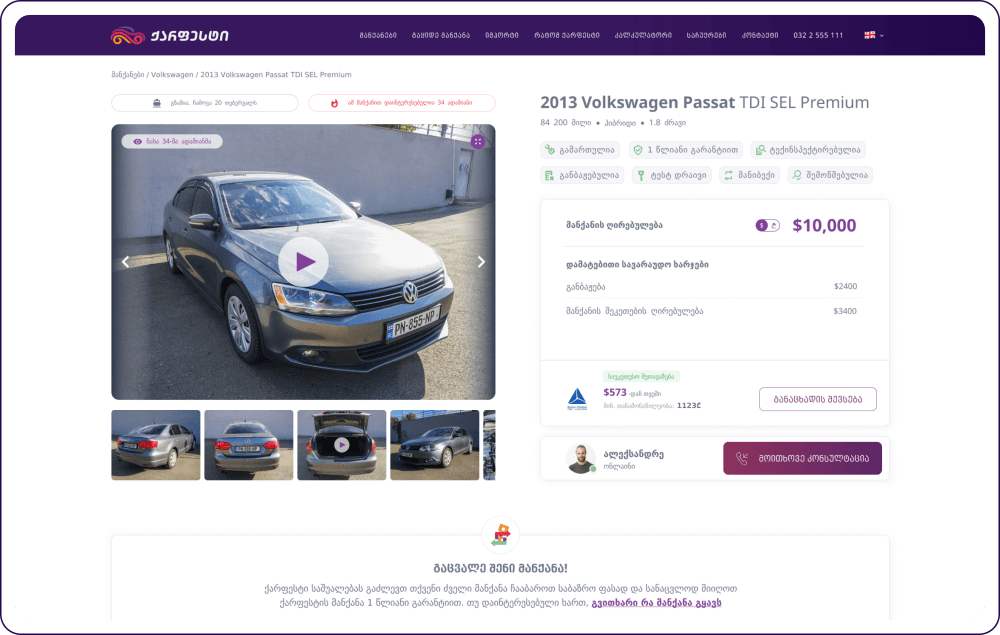Click the 032 2 555 111 phone number
1000x635 pixels.
point(818,36)
